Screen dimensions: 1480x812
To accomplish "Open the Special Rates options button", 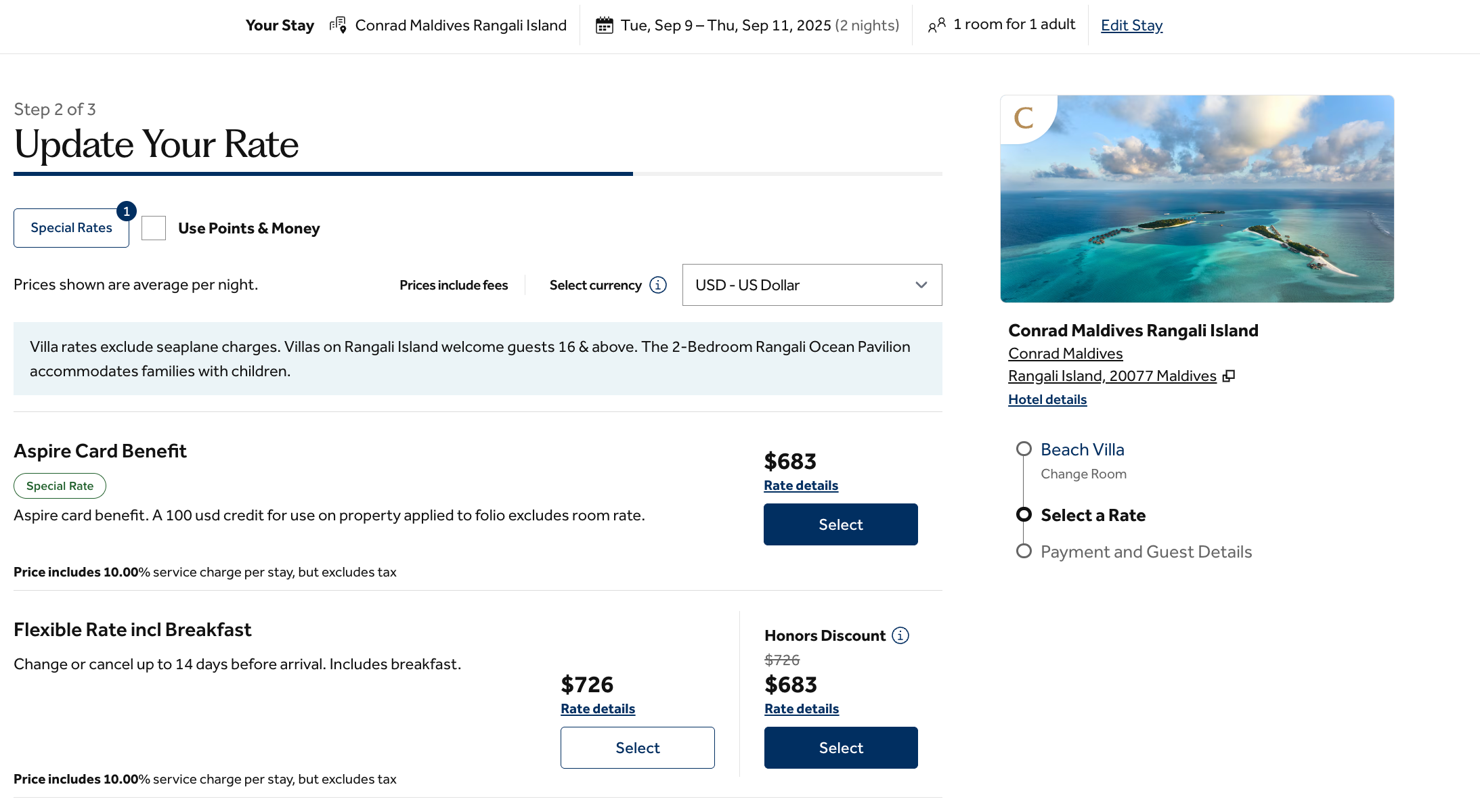I will click(x=71, y=228).
